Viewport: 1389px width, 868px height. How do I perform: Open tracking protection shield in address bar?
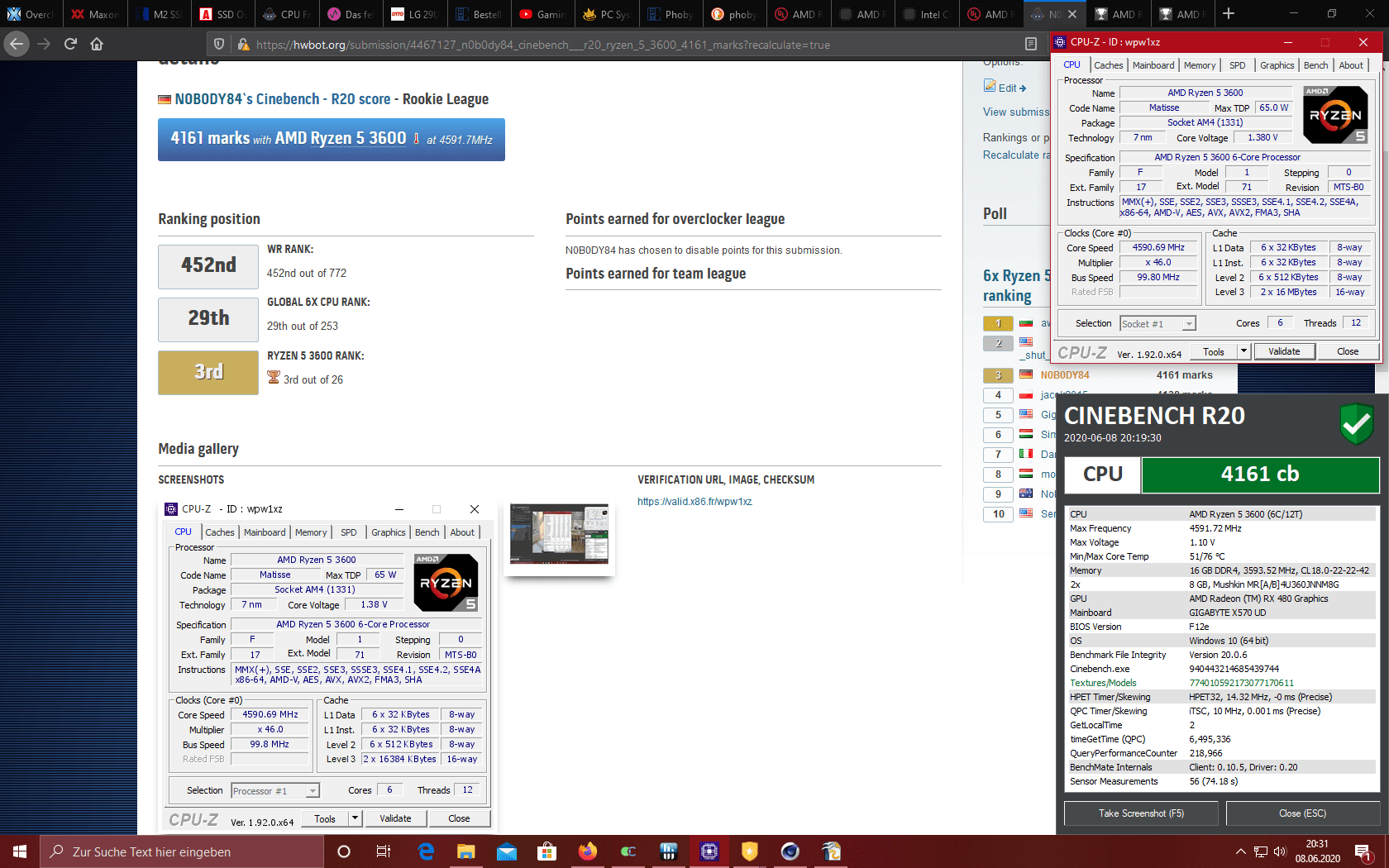click(219, 45)
